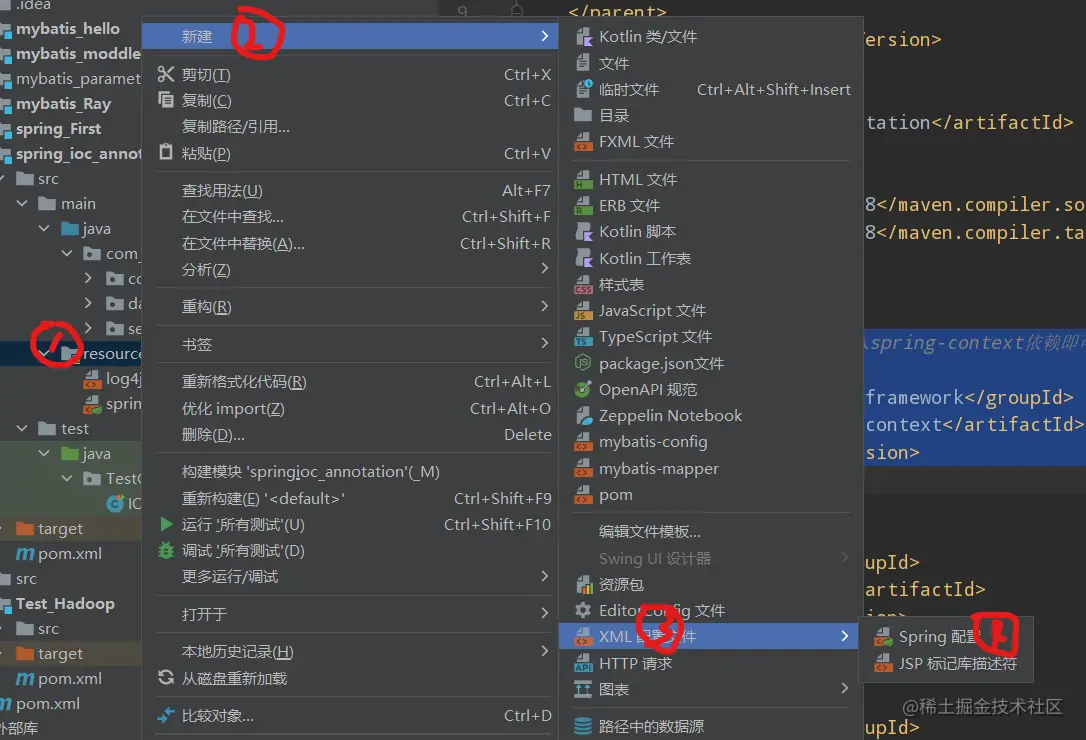Click the copy icon beside 复制

tap(166, 100)
